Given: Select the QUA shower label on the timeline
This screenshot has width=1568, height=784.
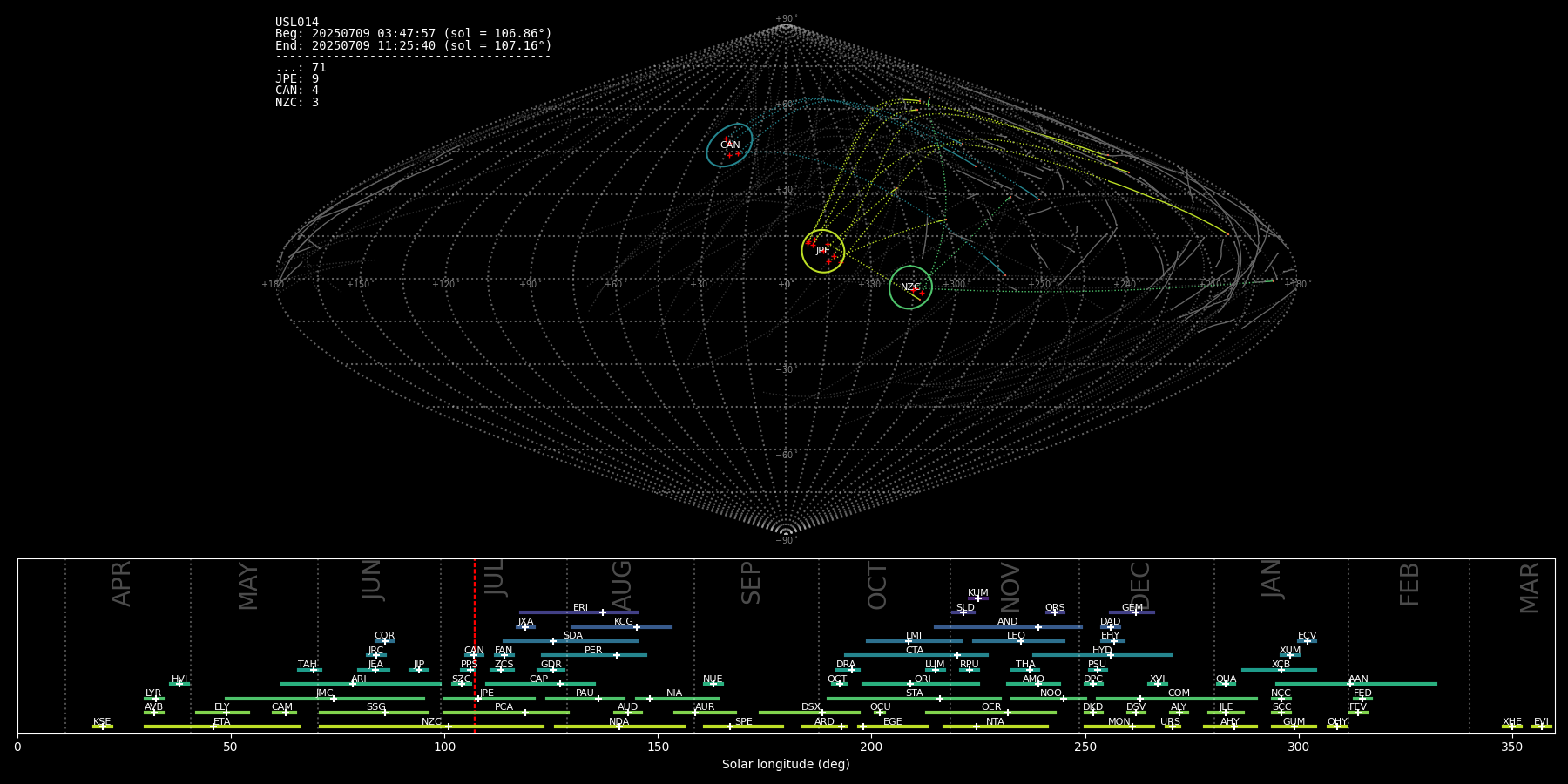Looking at the screenshot, I should [x=1226, y=679].
